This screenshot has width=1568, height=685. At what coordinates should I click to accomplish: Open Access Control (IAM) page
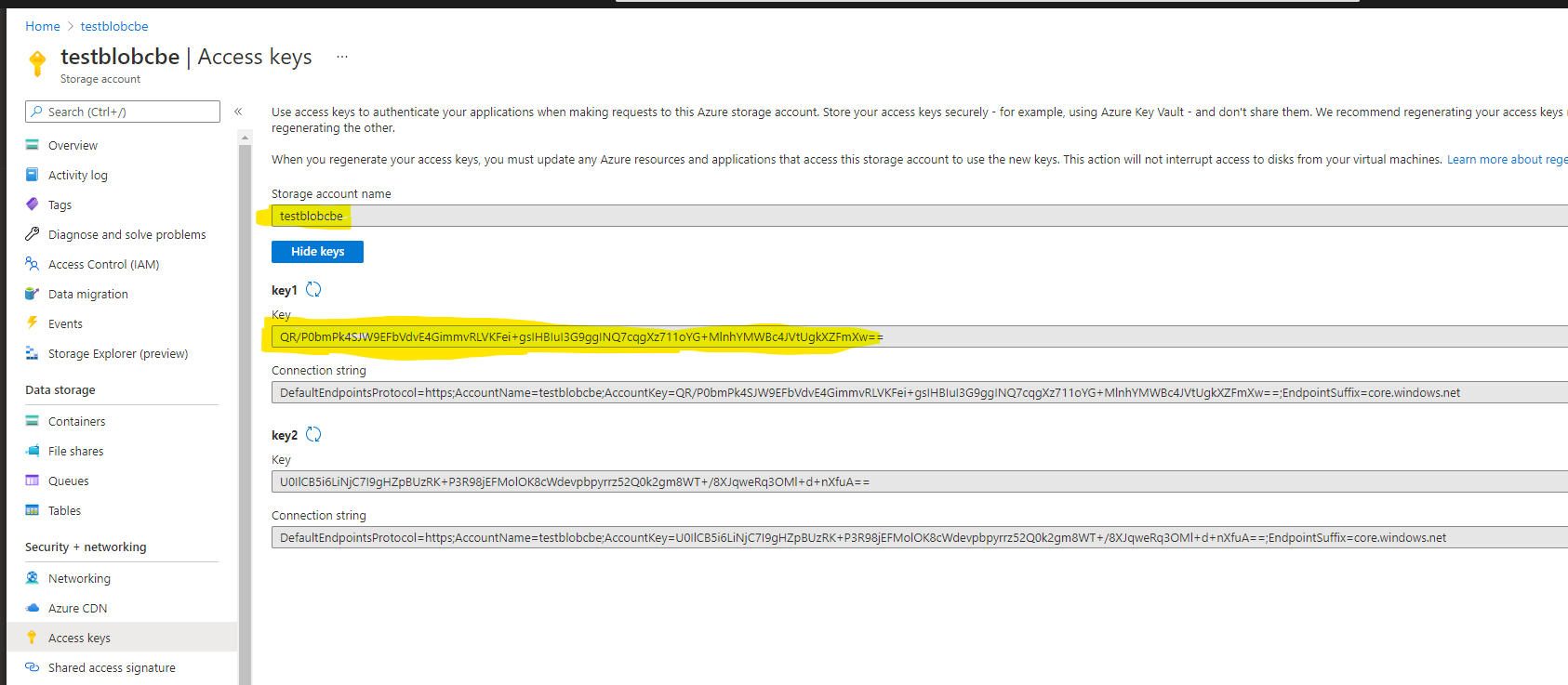(x=103, y=265)
